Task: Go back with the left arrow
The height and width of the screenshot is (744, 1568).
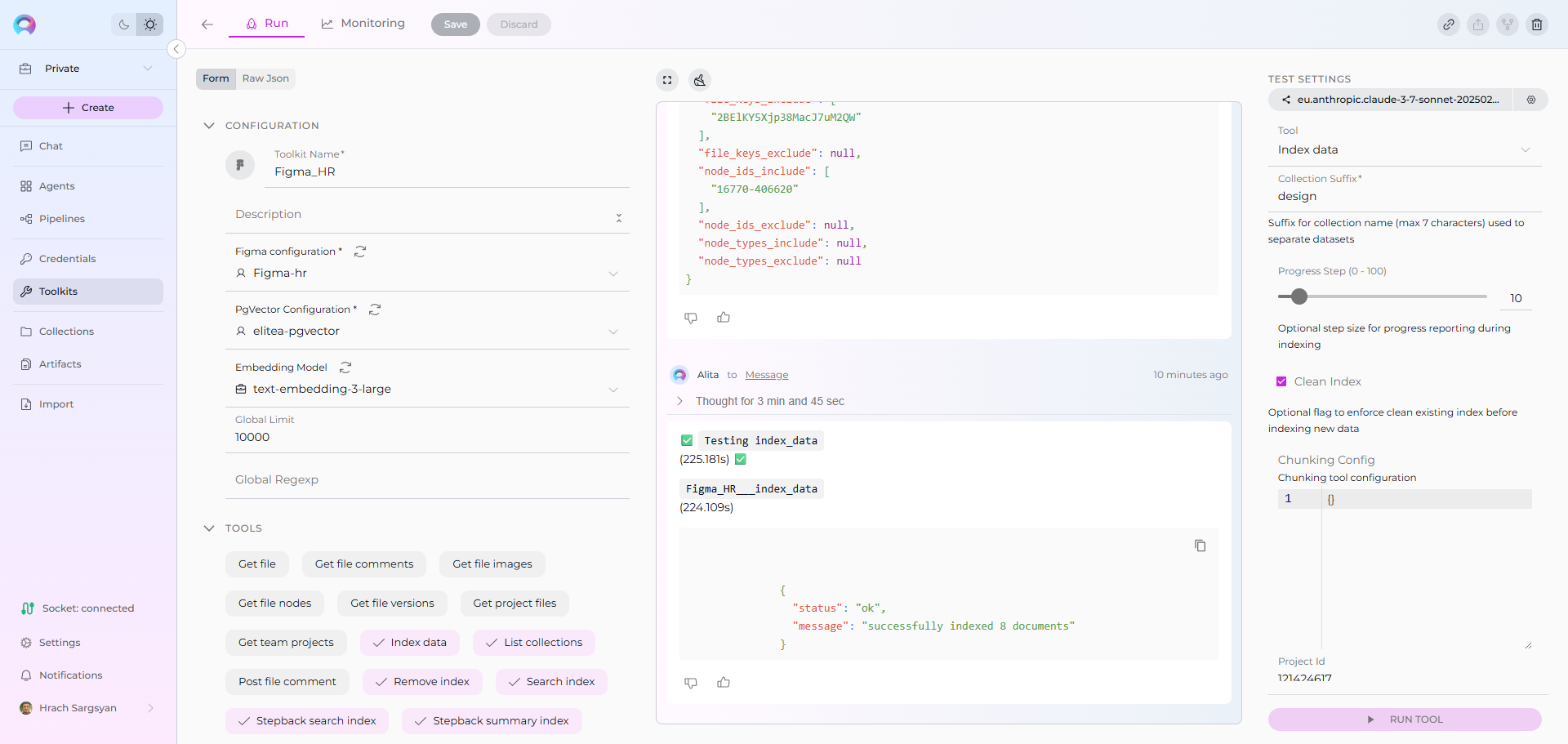Action: (x=207, y=25)
